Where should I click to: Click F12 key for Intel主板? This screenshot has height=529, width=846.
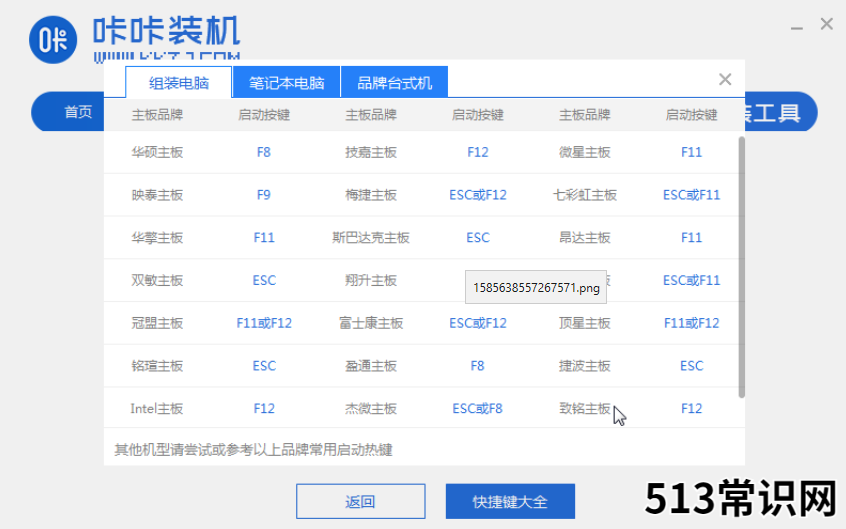(x=264, y=408)
